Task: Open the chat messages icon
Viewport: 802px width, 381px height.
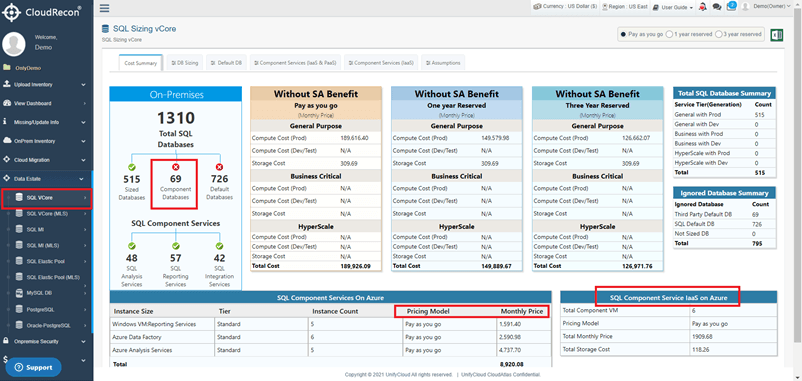Action: tap(717, 7)
